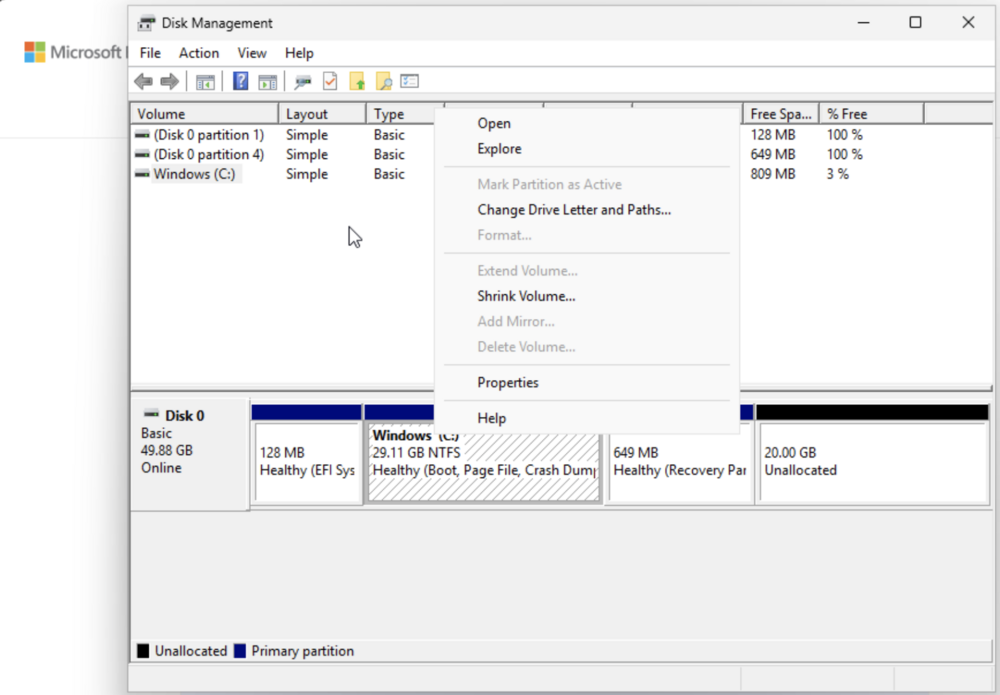Viewport: 1000px width, 695px height.
Task: Click the checklist settings toolbar icon
Action: (x=409, y=81)
